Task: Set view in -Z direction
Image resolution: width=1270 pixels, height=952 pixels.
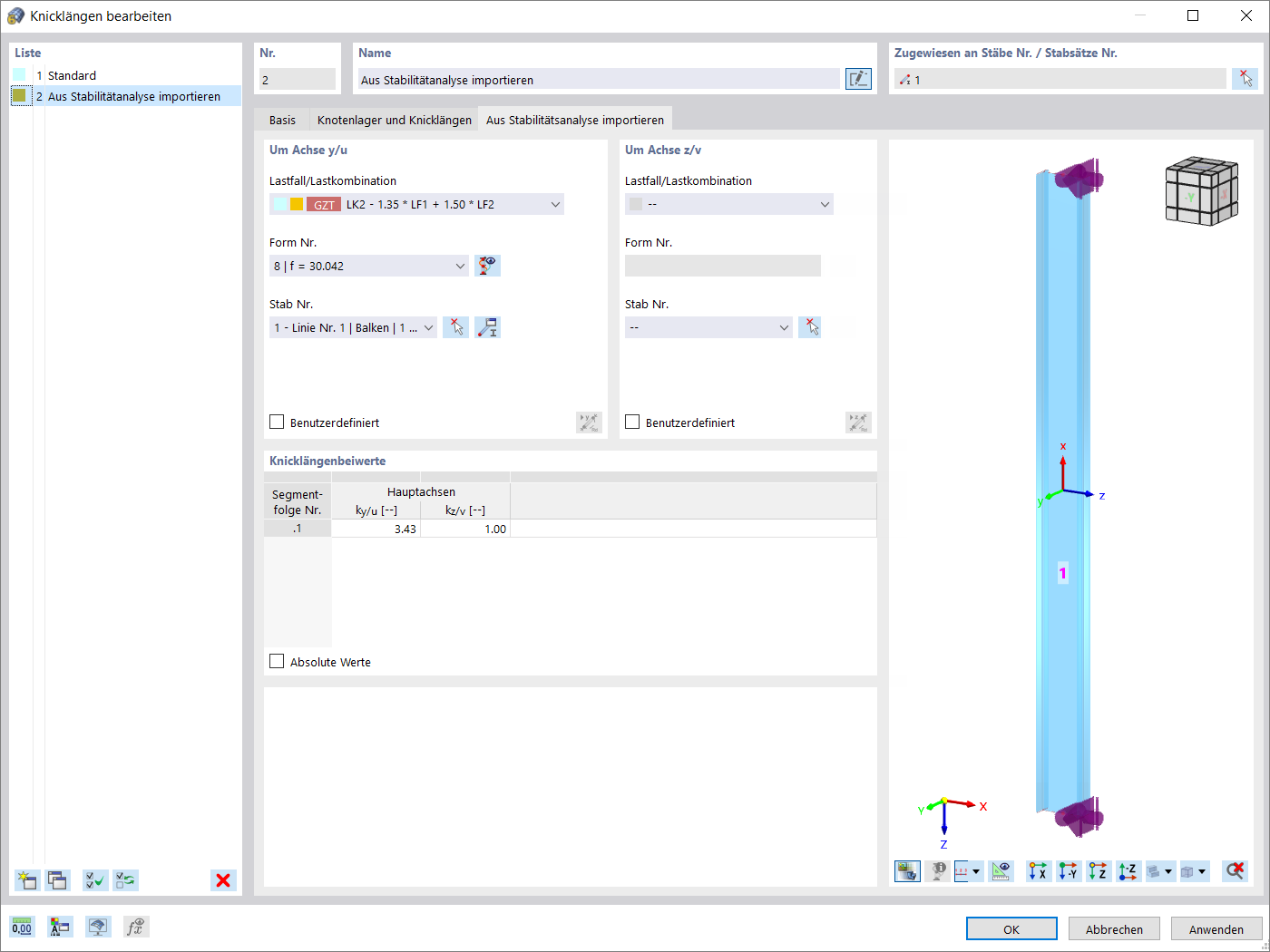Action: [x=1128, y=871]
